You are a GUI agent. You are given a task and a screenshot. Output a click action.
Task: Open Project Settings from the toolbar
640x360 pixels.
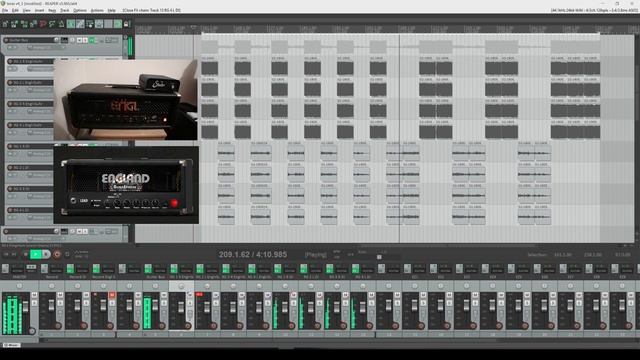(x=33, y=24)
